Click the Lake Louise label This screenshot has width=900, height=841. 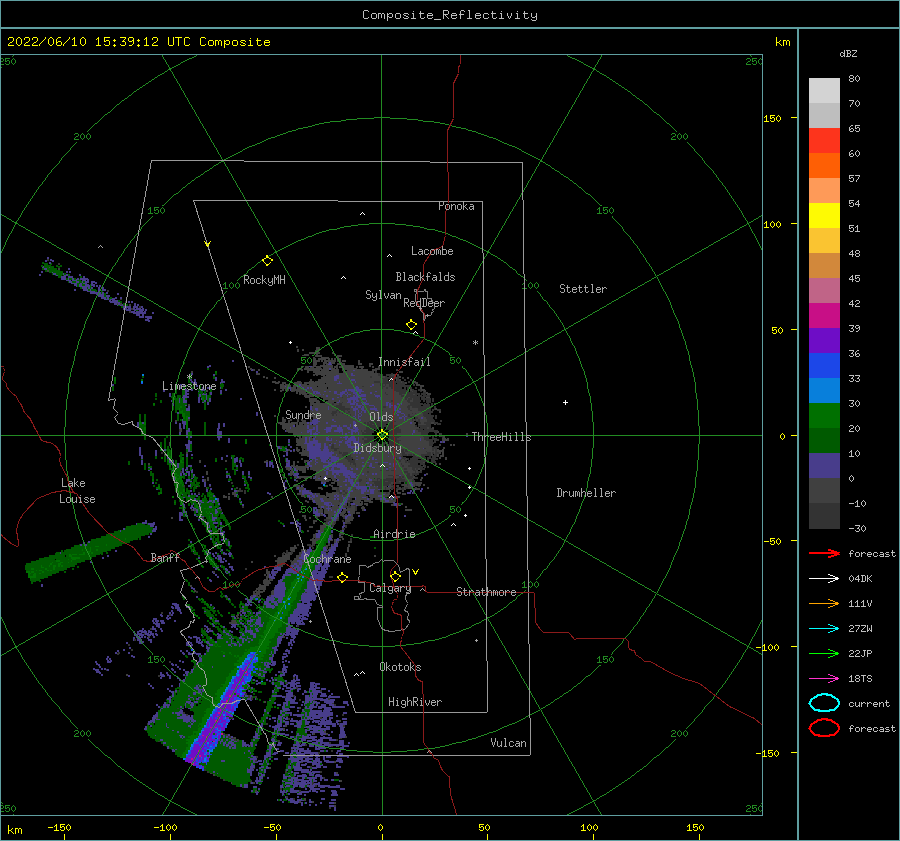tap(77, 491)
